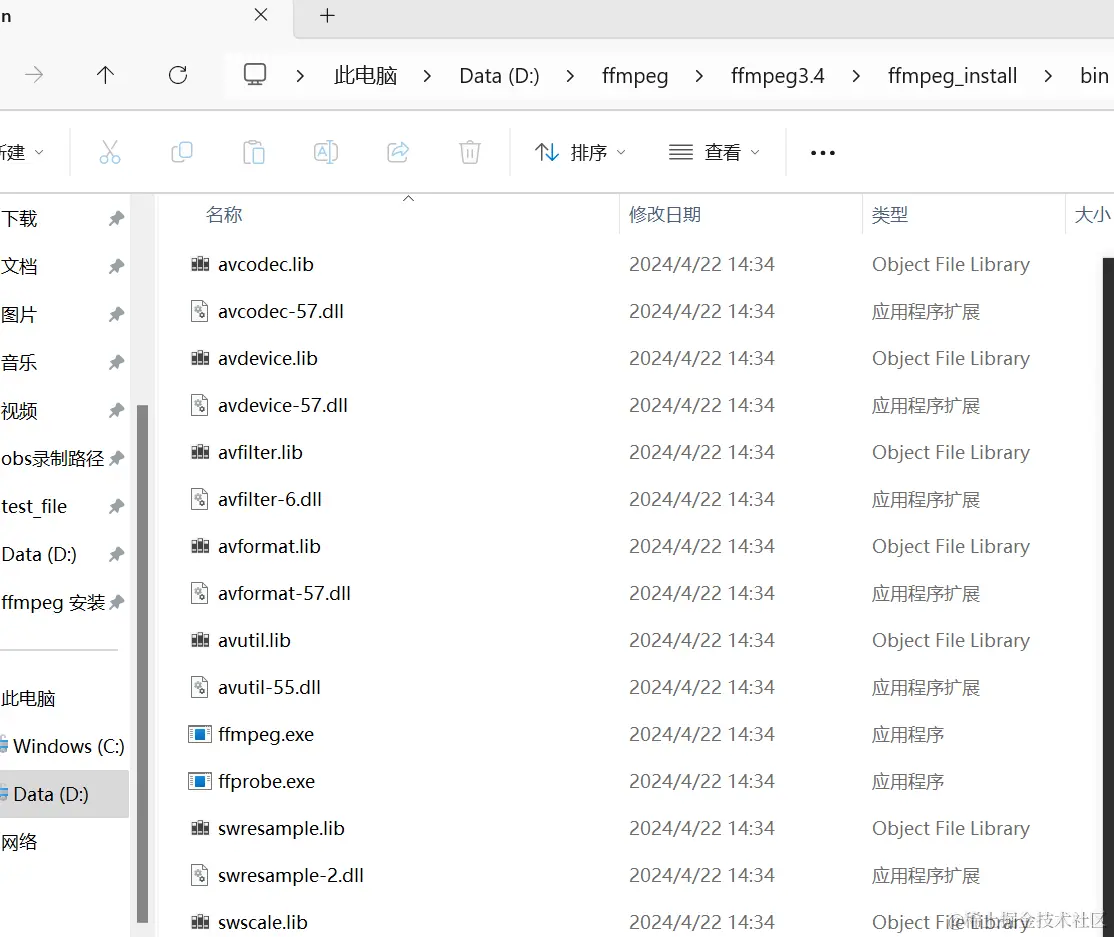
Task: Navigate to 此电脑 in breadcrumb
Action: click(365, 75)
